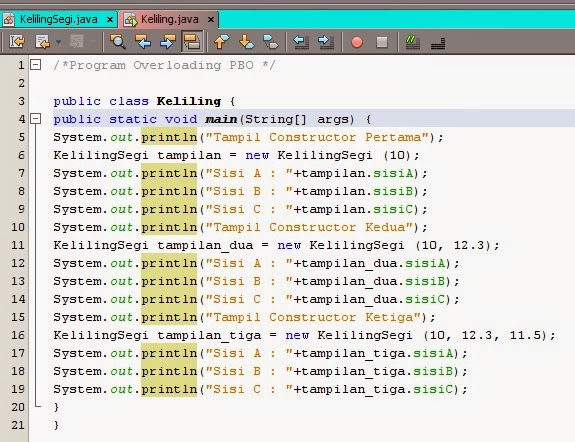Click 'tampilan.sisiB' on line 8

tap(358, 191)
